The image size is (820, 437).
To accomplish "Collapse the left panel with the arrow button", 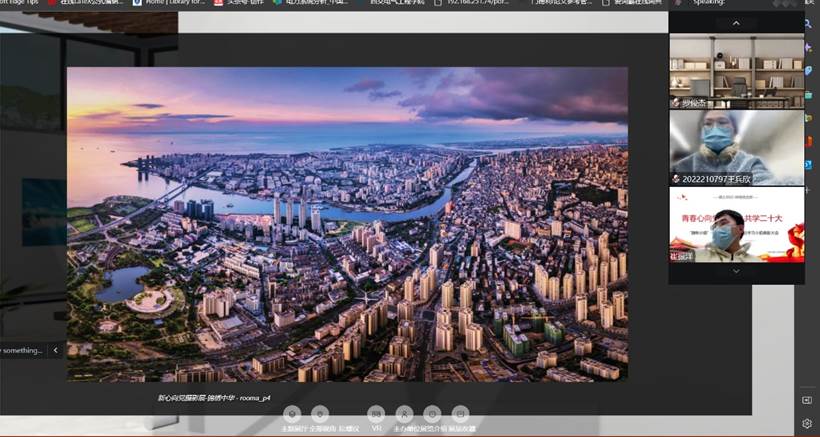I will pos(56,350).
